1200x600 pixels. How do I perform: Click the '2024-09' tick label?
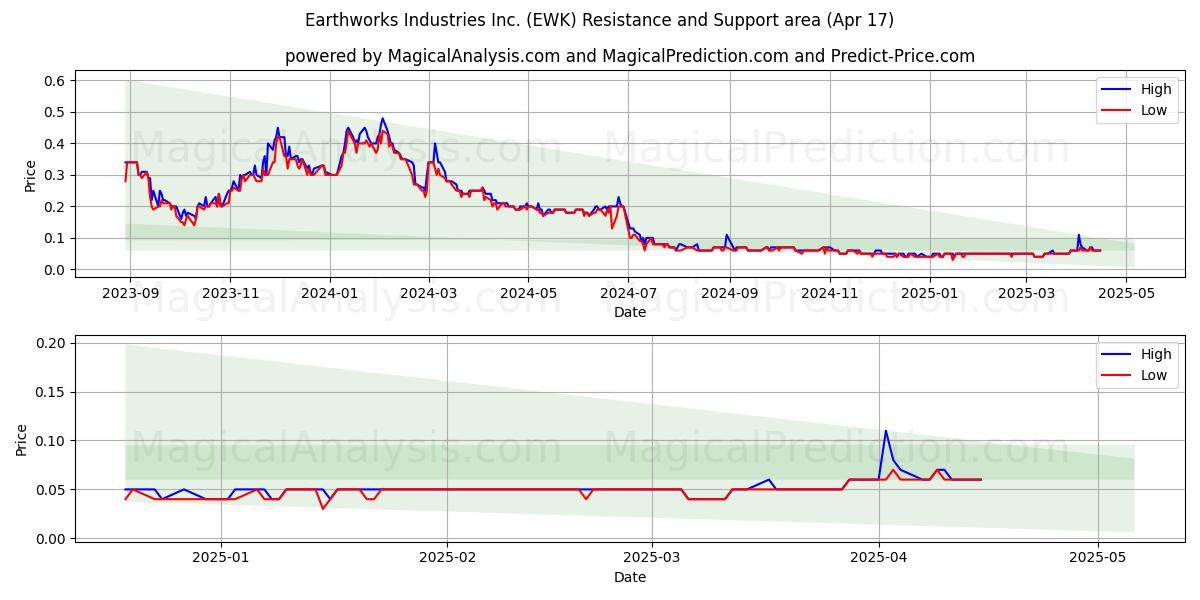tap(729, 293)
